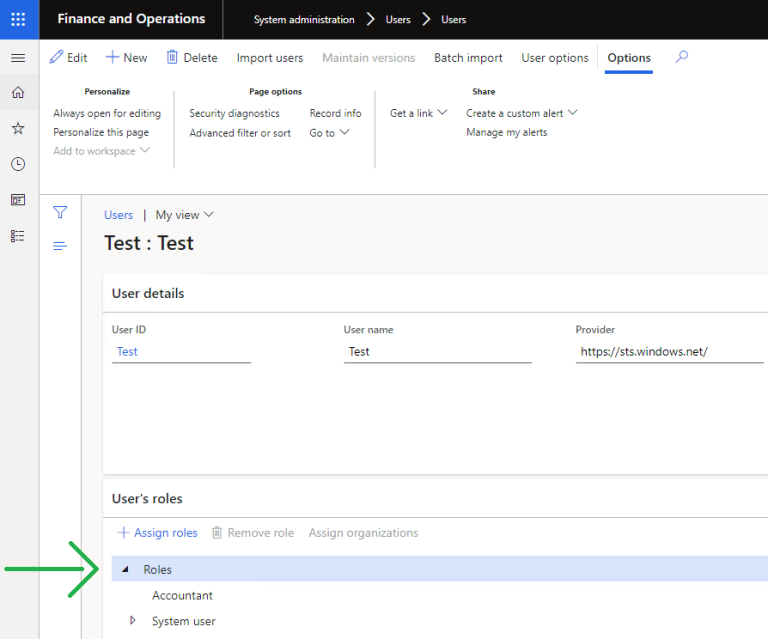Click System administration breadcrumb
Image resolution: width=768 pixels, height=639 pixels.
[x=304, y=20]
